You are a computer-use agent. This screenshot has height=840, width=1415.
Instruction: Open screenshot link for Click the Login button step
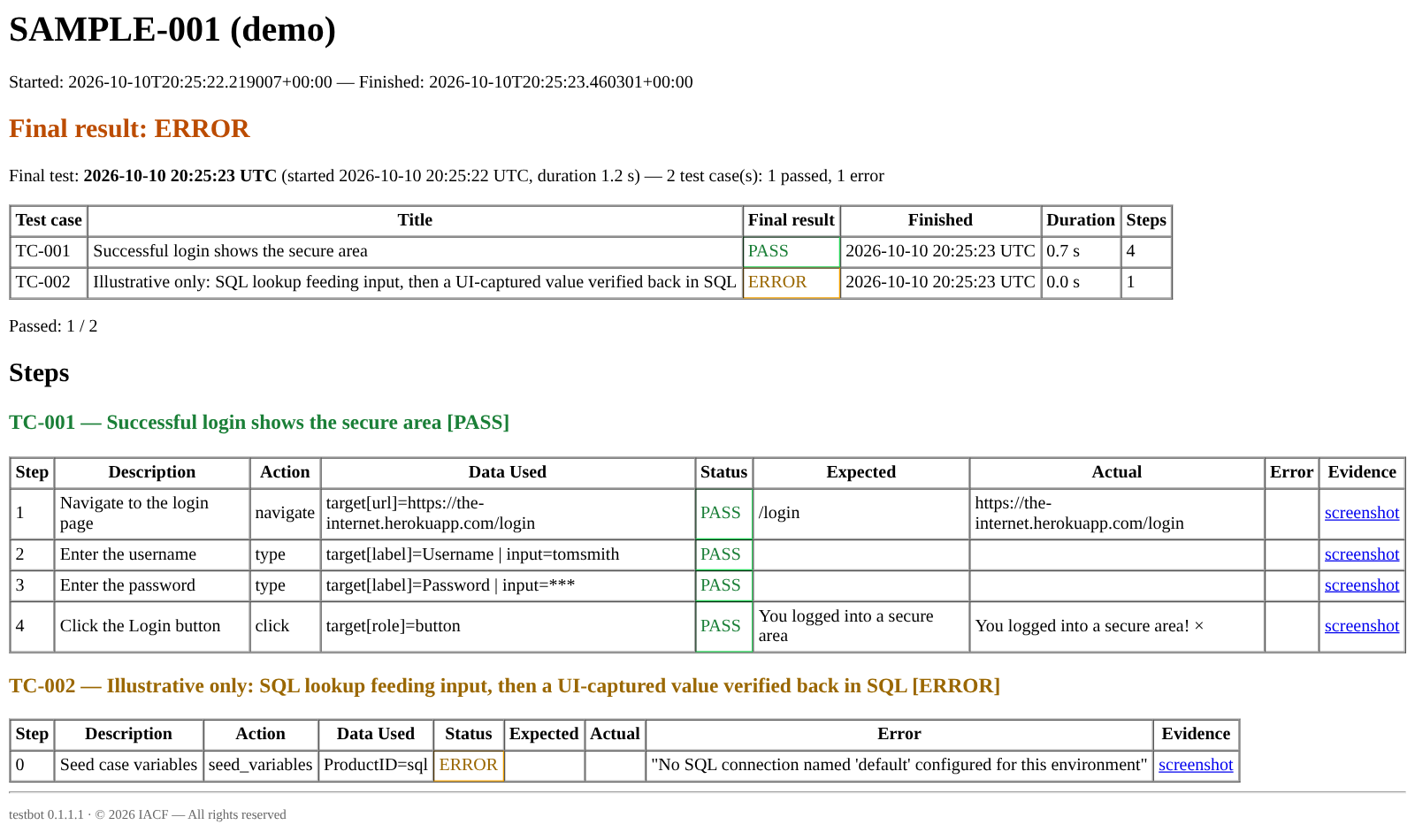[x=1361, y=626]
